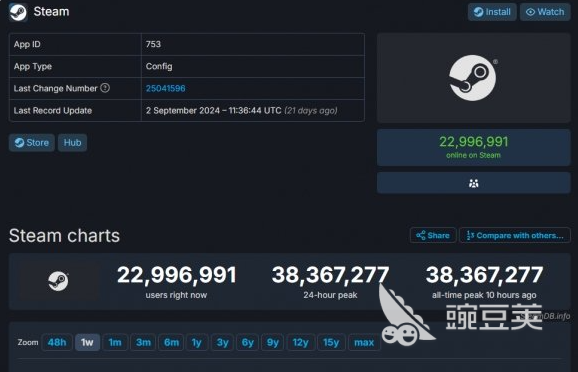
Task: Click the Watch eye button
Action: [x=545, y=12]
